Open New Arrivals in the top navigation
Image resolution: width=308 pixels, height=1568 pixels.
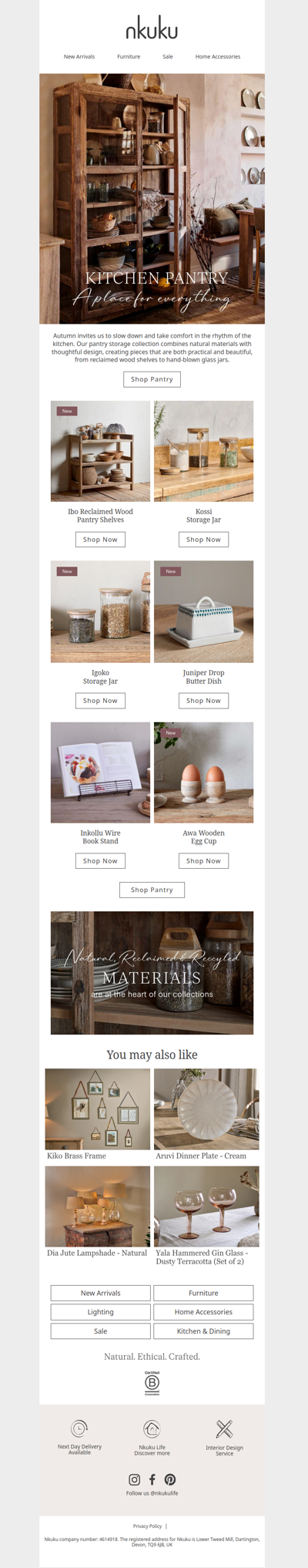79,56
